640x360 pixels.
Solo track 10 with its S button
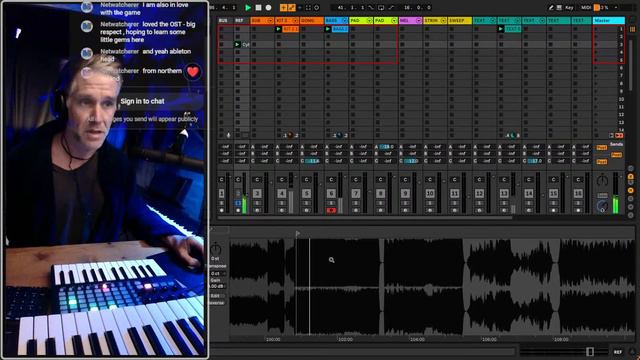tap(430, 203)
